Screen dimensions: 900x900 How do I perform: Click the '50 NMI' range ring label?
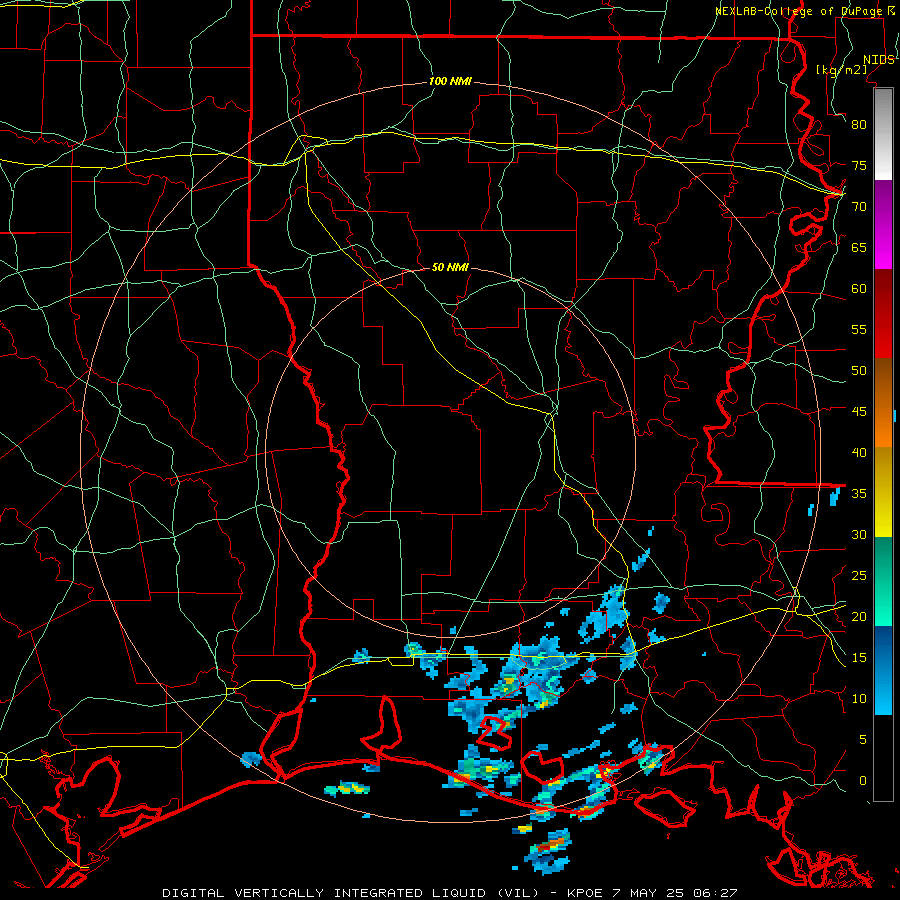tap(450, 267)
